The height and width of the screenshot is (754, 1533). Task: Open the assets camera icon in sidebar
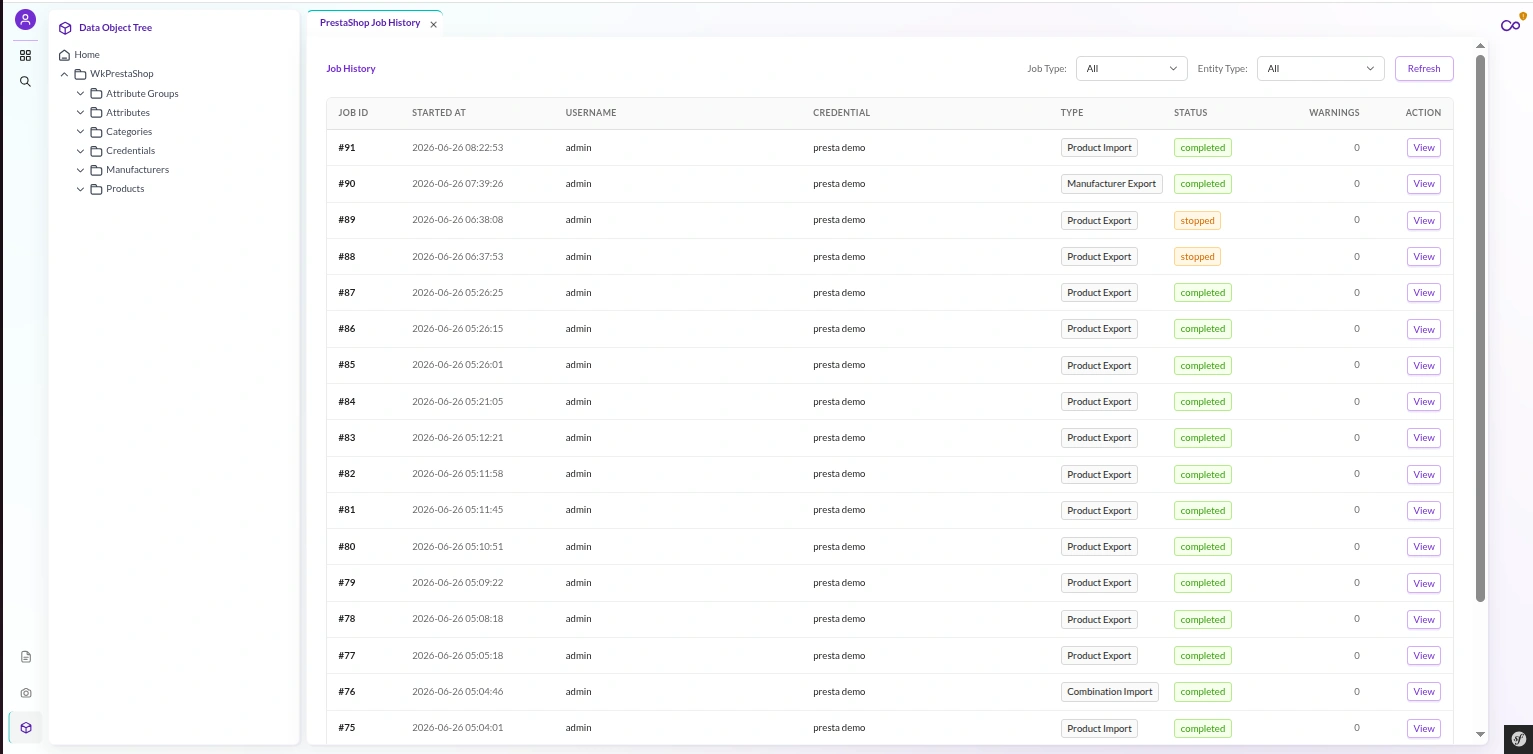(26, 693)
